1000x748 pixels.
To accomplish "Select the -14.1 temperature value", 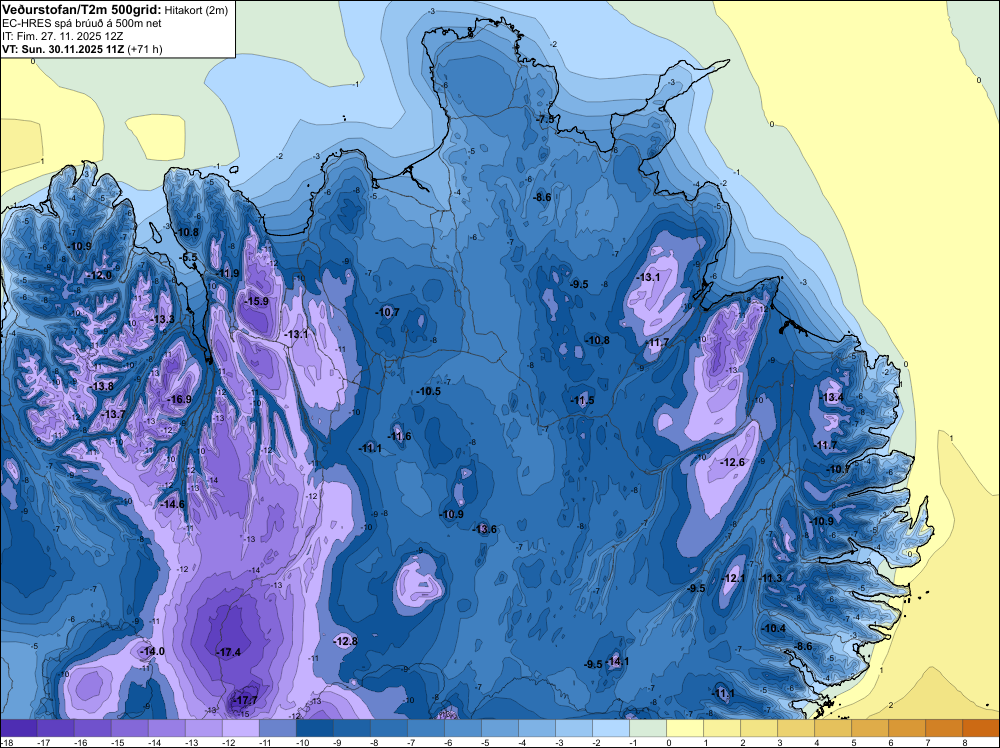I will pos(617,661).
